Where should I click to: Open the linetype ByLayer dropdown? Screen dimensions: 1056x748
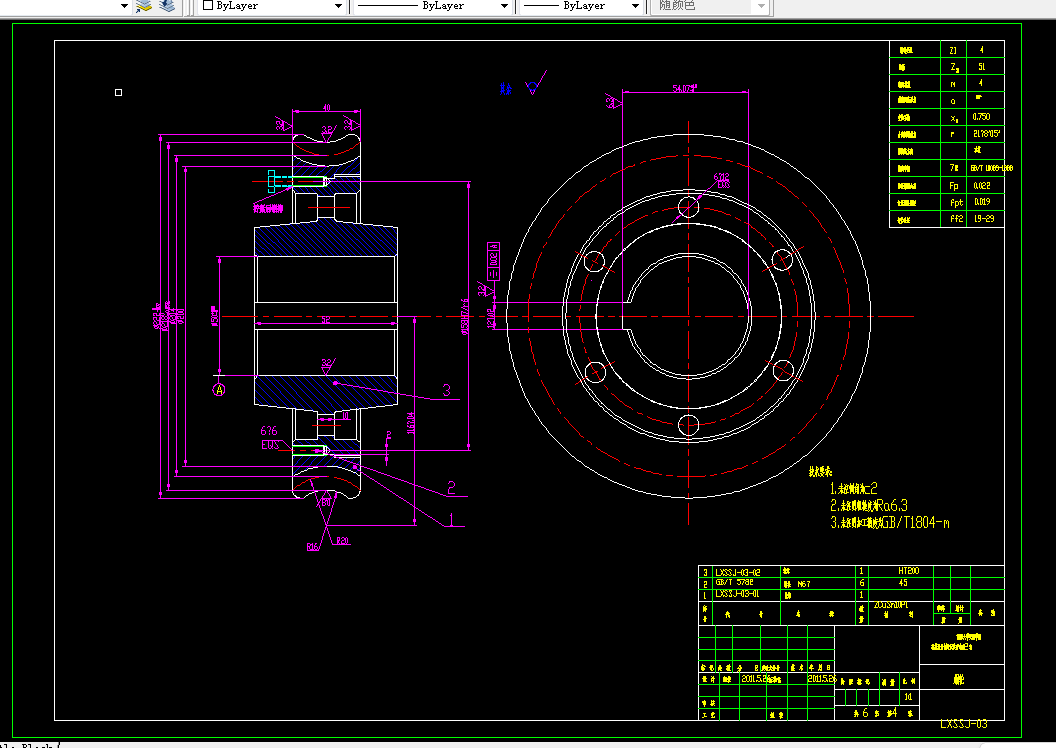[432, 6]
